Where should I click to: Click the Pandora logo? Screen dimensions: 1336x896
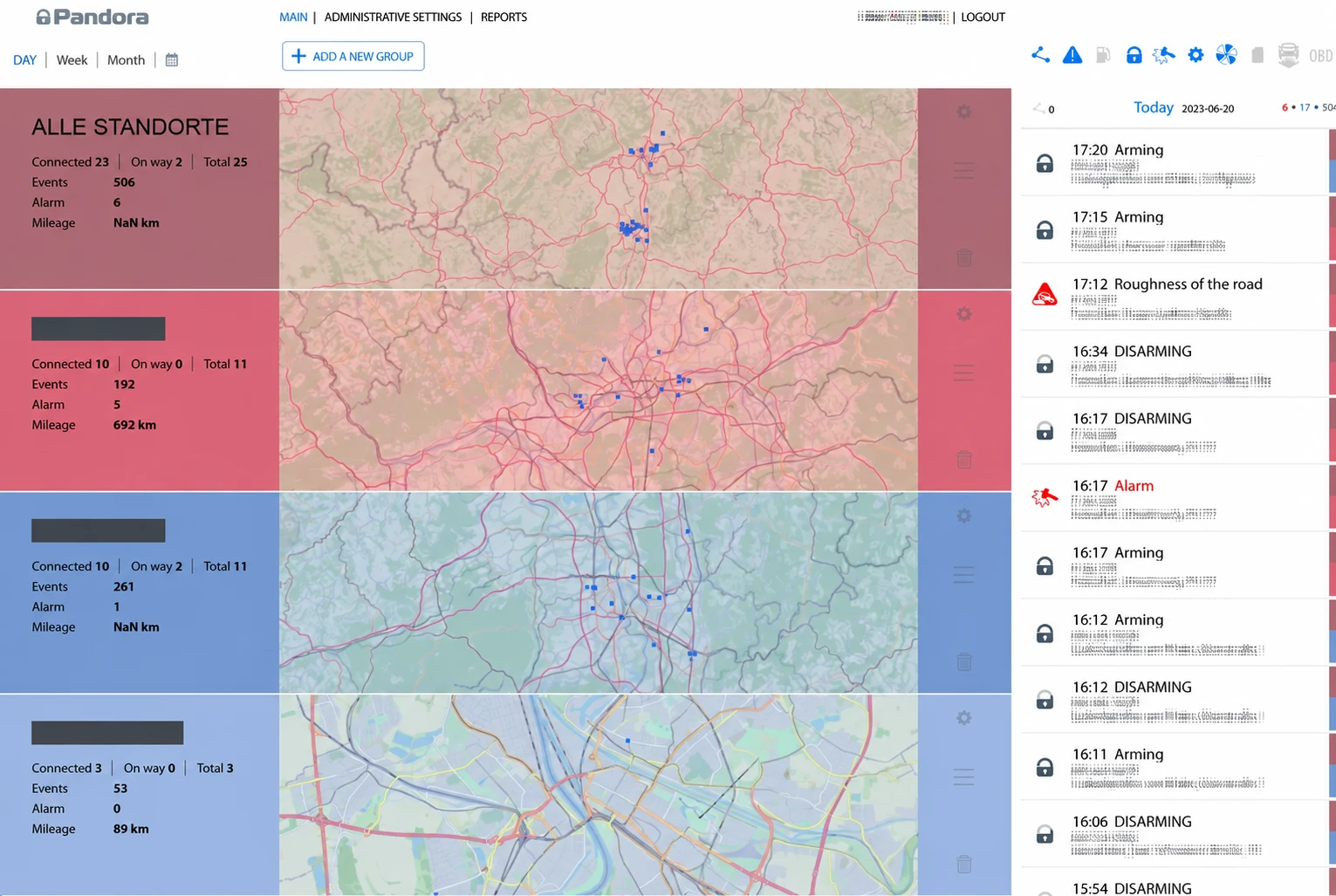92,17
